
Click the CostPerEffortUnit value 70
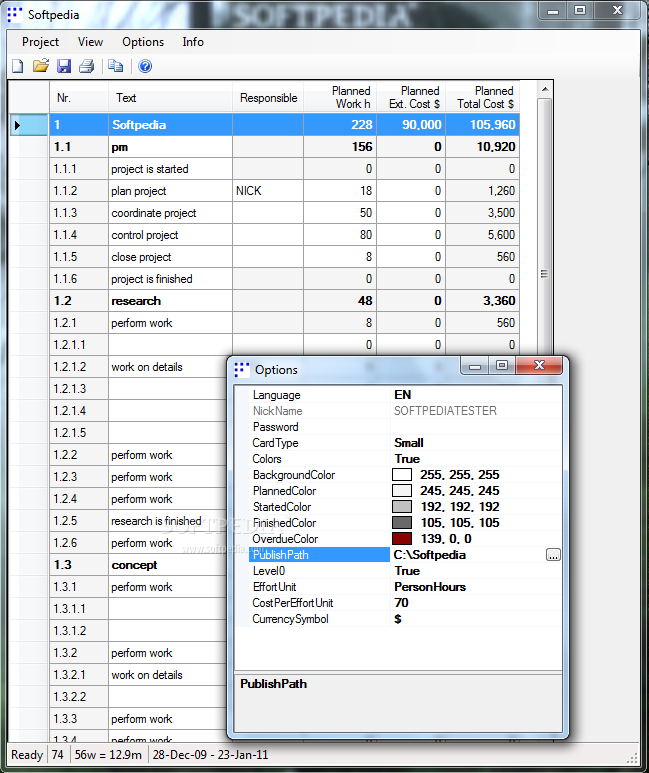476,603
